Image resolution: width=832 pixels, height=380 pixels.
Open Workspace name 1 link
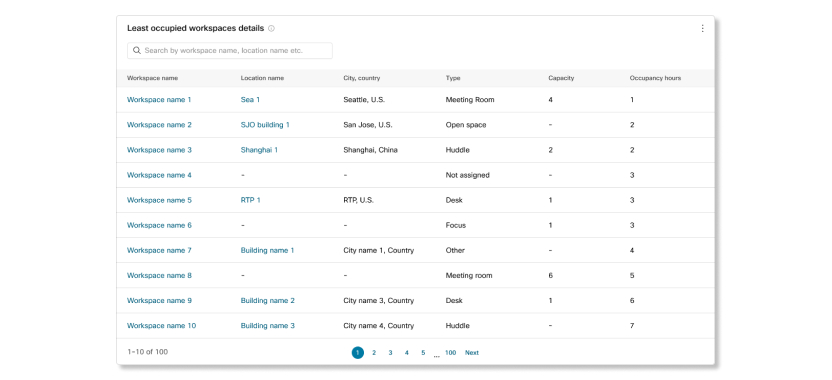click(159, 100)
